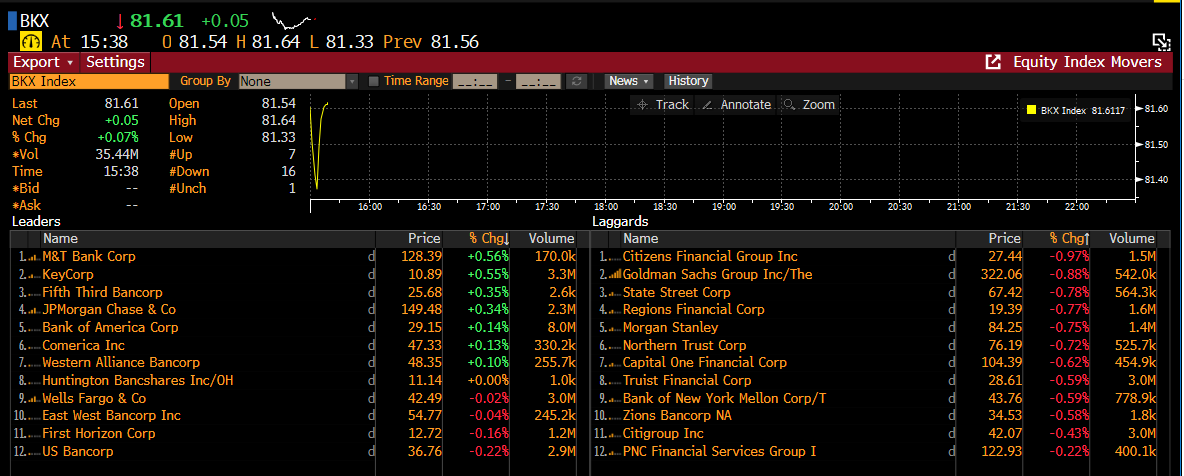Click the bar icon beside Citizens Financial Group

point(613,257)
